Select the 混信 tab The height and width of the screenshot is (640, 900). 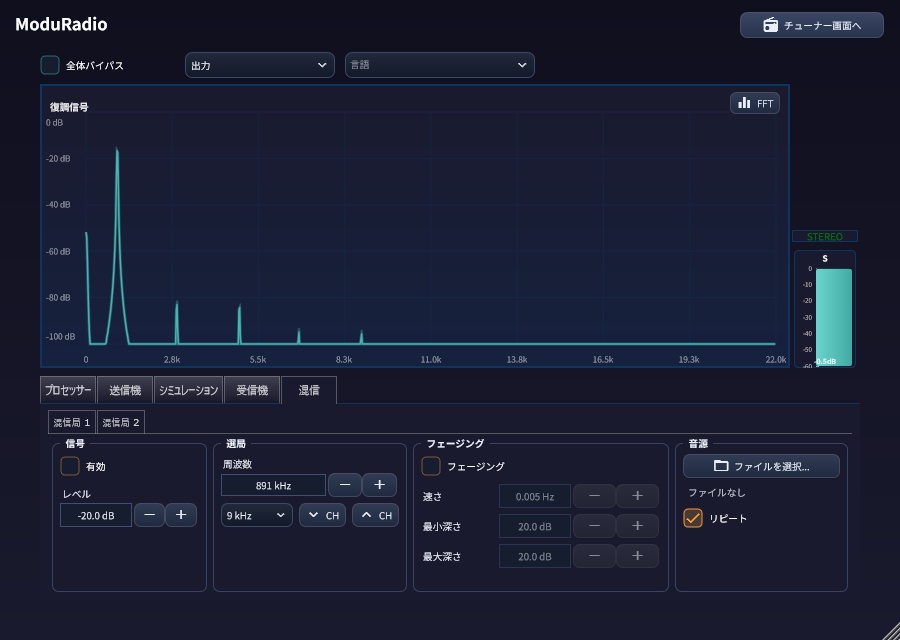tap(309, 390)
